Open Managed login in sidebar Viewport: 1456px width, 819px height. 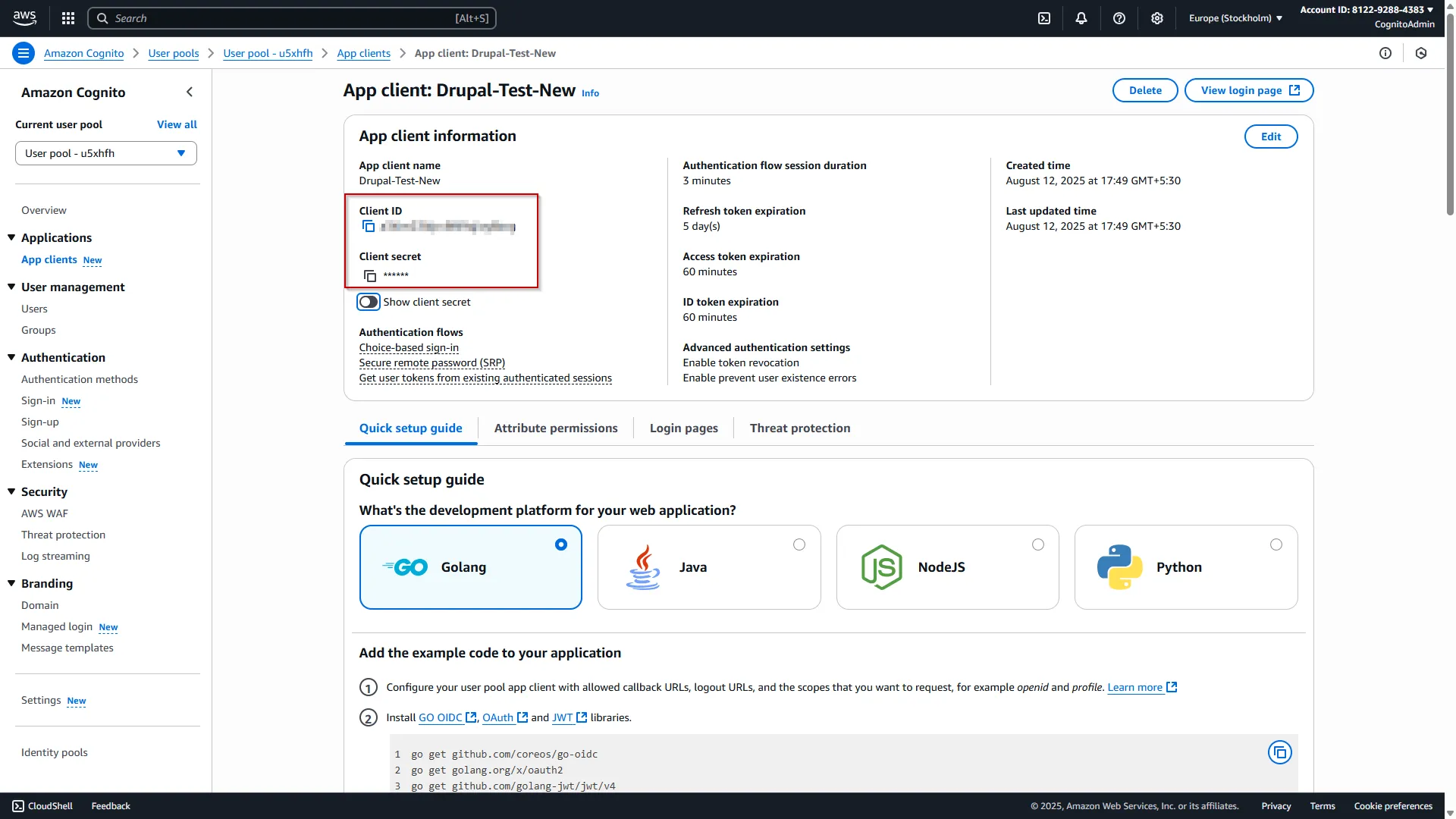[57, 626]
